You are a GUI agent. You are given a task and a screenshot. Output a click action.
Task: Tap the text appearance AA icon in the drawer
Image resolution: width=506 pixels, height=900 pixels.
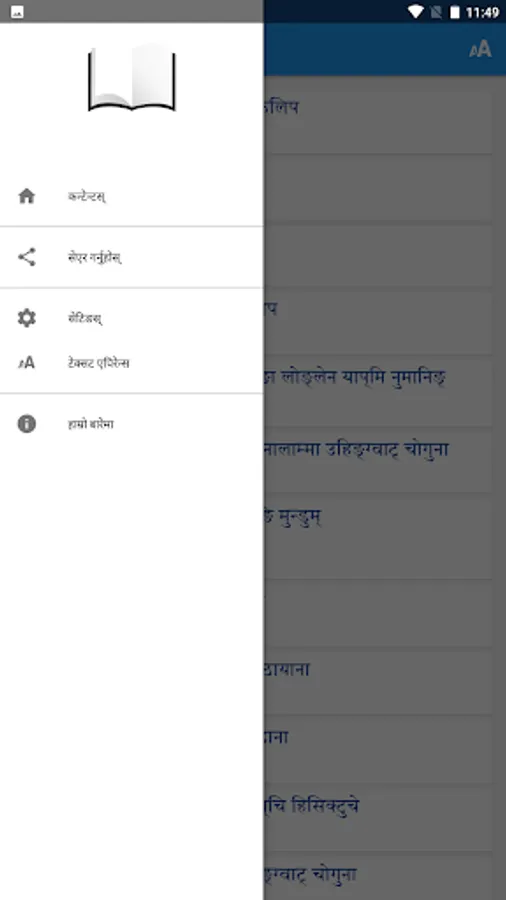tap(26, 363)
